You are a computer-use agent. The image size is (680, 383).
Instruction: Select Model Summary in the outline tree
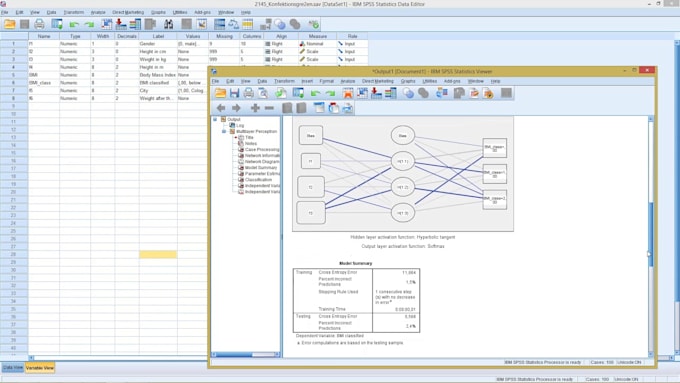pyautogui.click(x=261, y=167)
